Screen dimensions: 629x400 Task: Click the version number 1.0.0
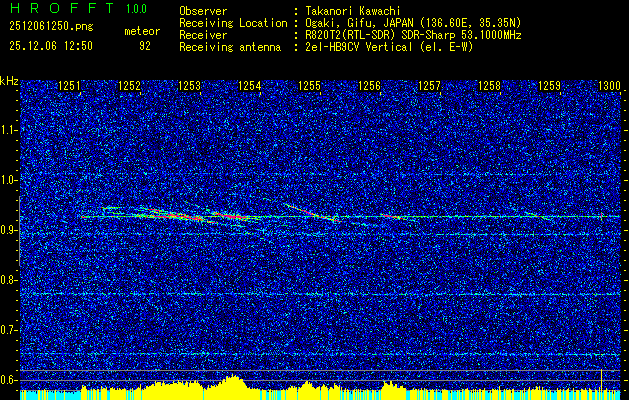click(136, 9)
